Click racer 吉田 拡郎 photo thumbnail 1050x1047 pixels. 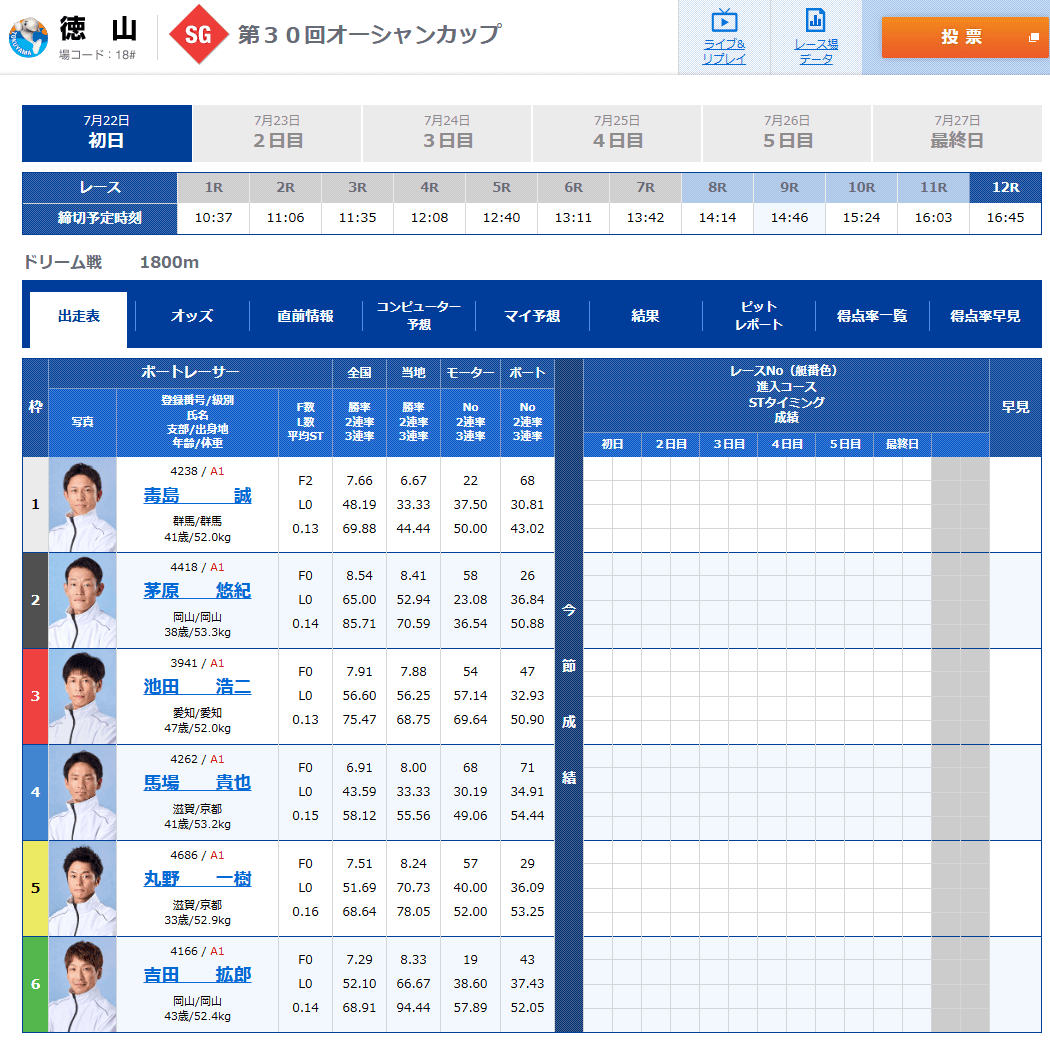click(82, 984)
